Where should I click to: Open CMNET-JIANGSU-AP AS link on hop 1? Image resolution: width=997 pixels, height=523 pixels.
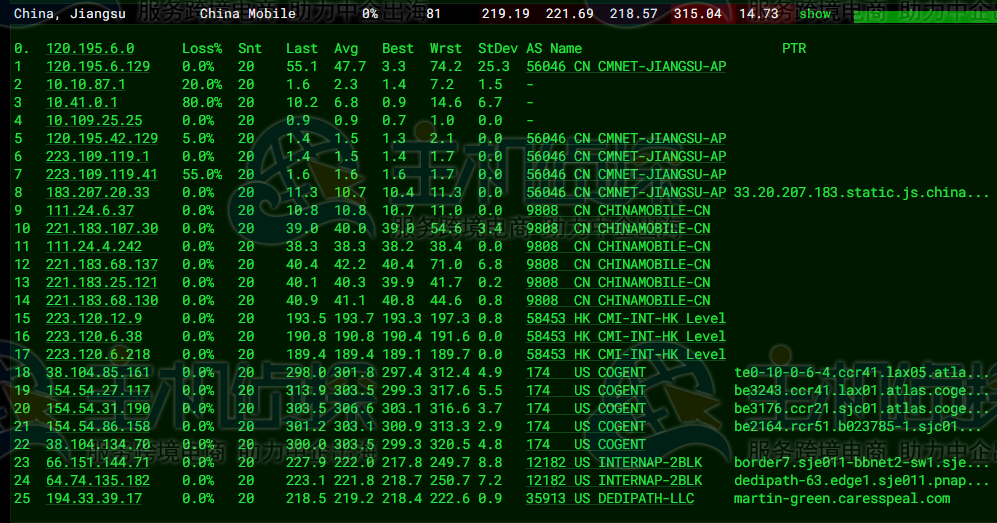626,66
